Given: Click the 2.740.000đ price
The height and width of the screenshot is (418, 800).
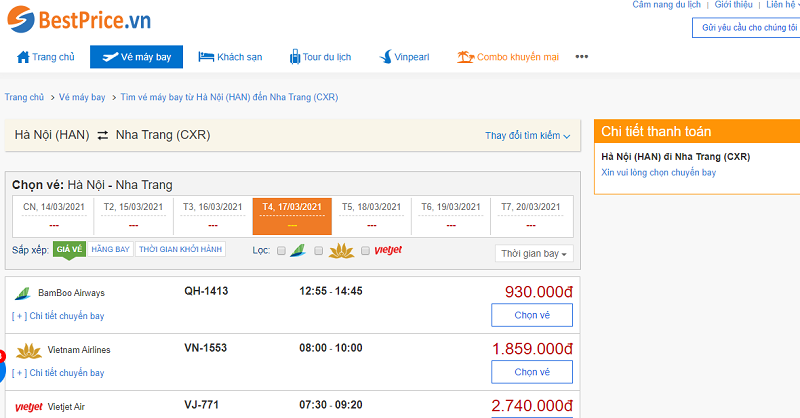Looking at the screenshot, I should click(532, 406).
